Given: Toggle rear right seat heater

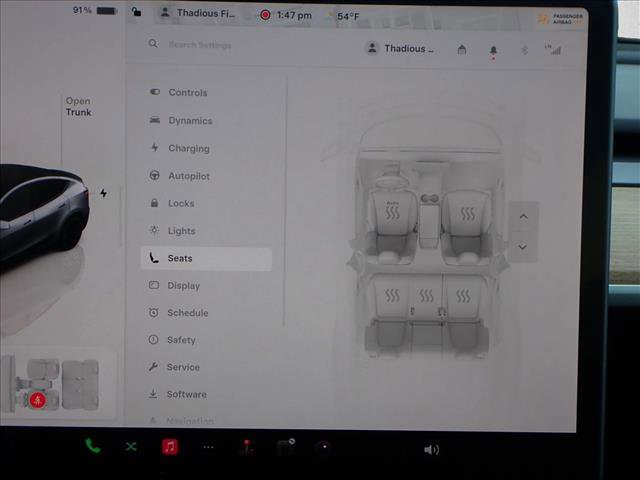Looking at the screenshot, I should click(463, 296).
